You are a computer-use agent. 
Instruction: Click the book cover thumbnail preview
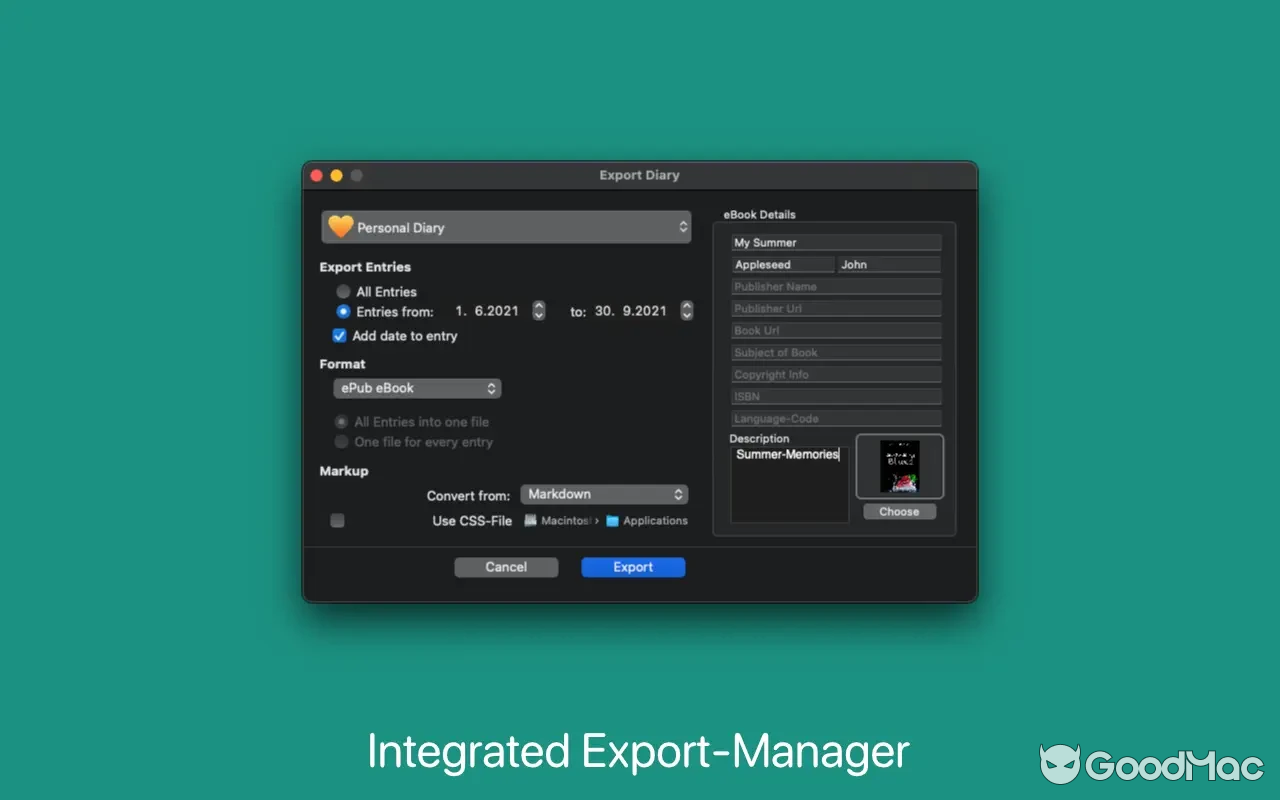(899, 466)
